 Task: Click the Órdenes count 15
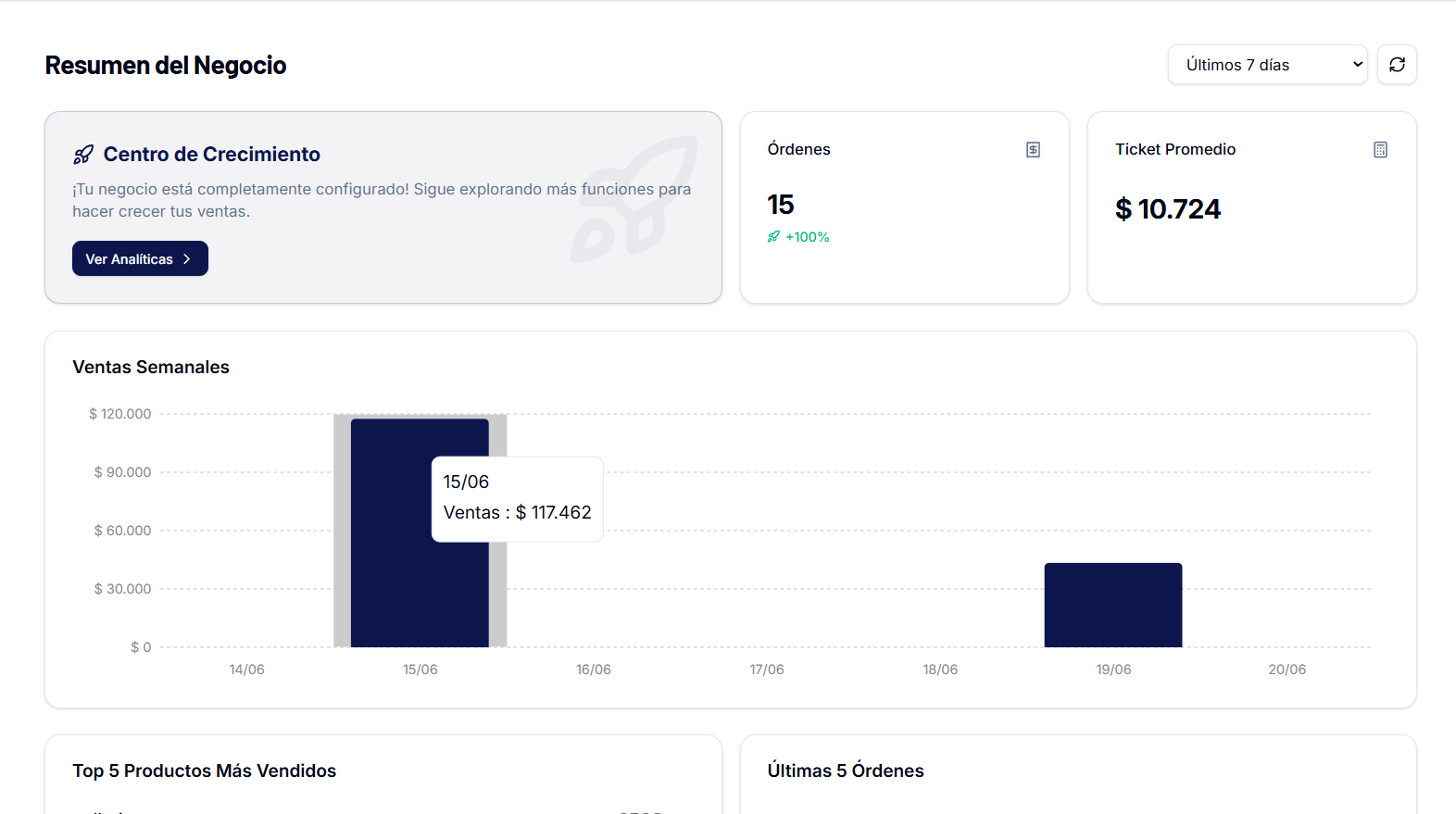[x=781, y=205]
